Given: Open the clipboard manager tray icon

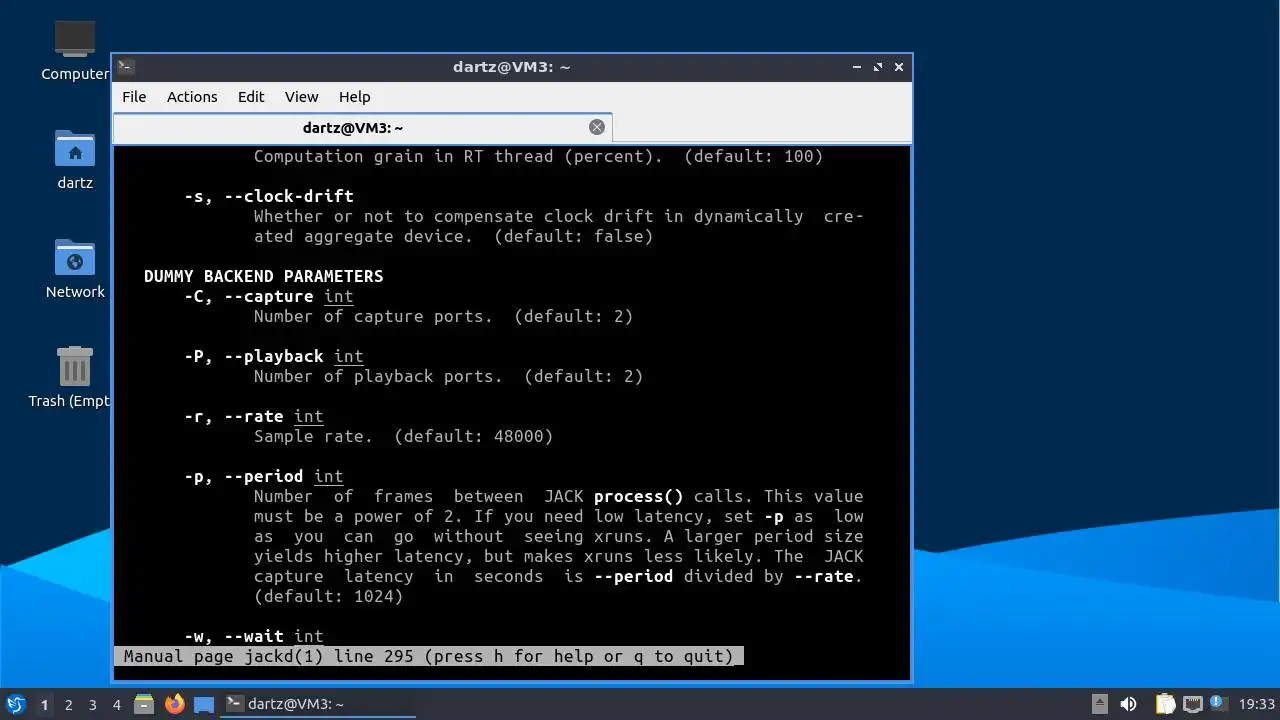Looking at the screenshot, I should click(1165, 704).
